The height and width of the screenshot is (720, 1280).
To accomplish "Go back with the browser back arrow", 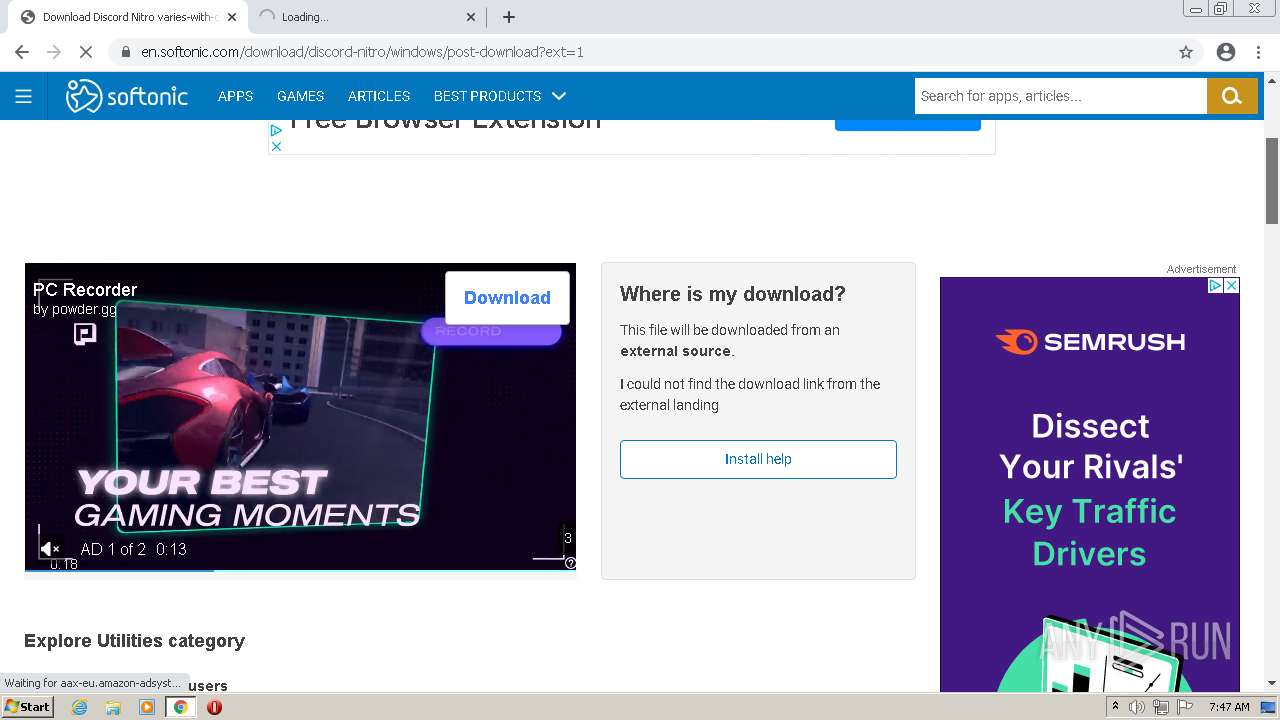I will (x=22, y=52).
